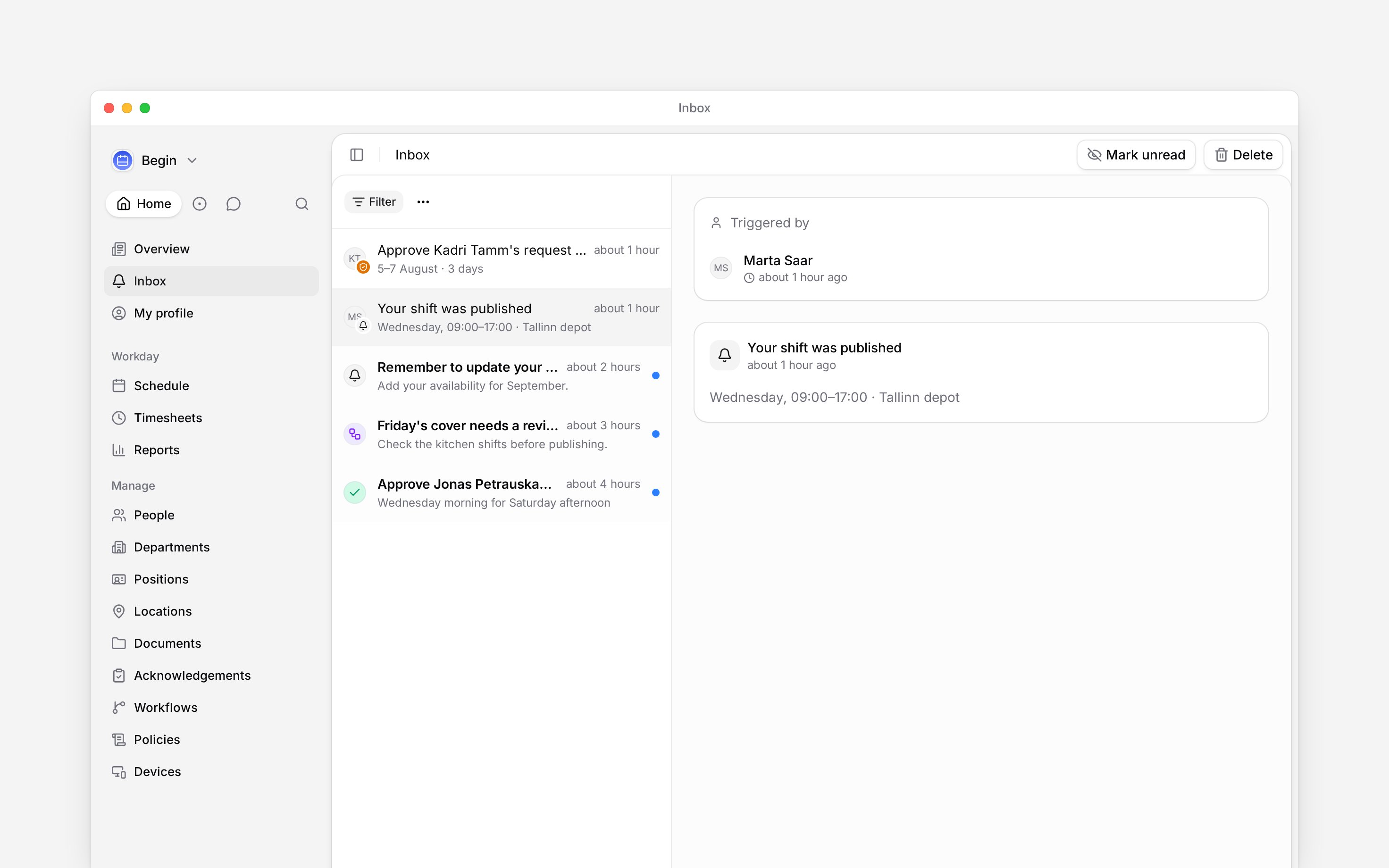Click the Acknowledgements clipboard icon
The image size is (1389, 868).
click(x=119, y=676)
